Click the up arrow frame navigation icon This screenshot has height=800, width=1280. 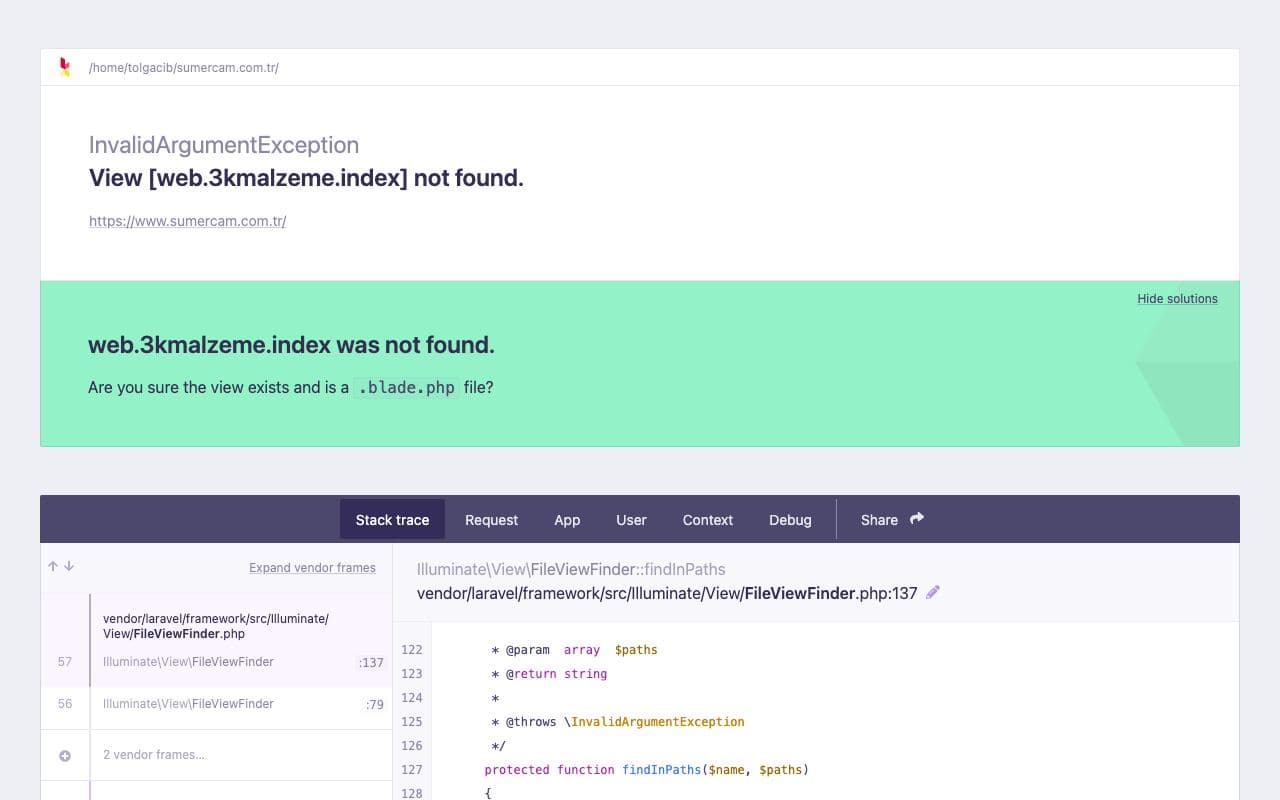[53, 566]
